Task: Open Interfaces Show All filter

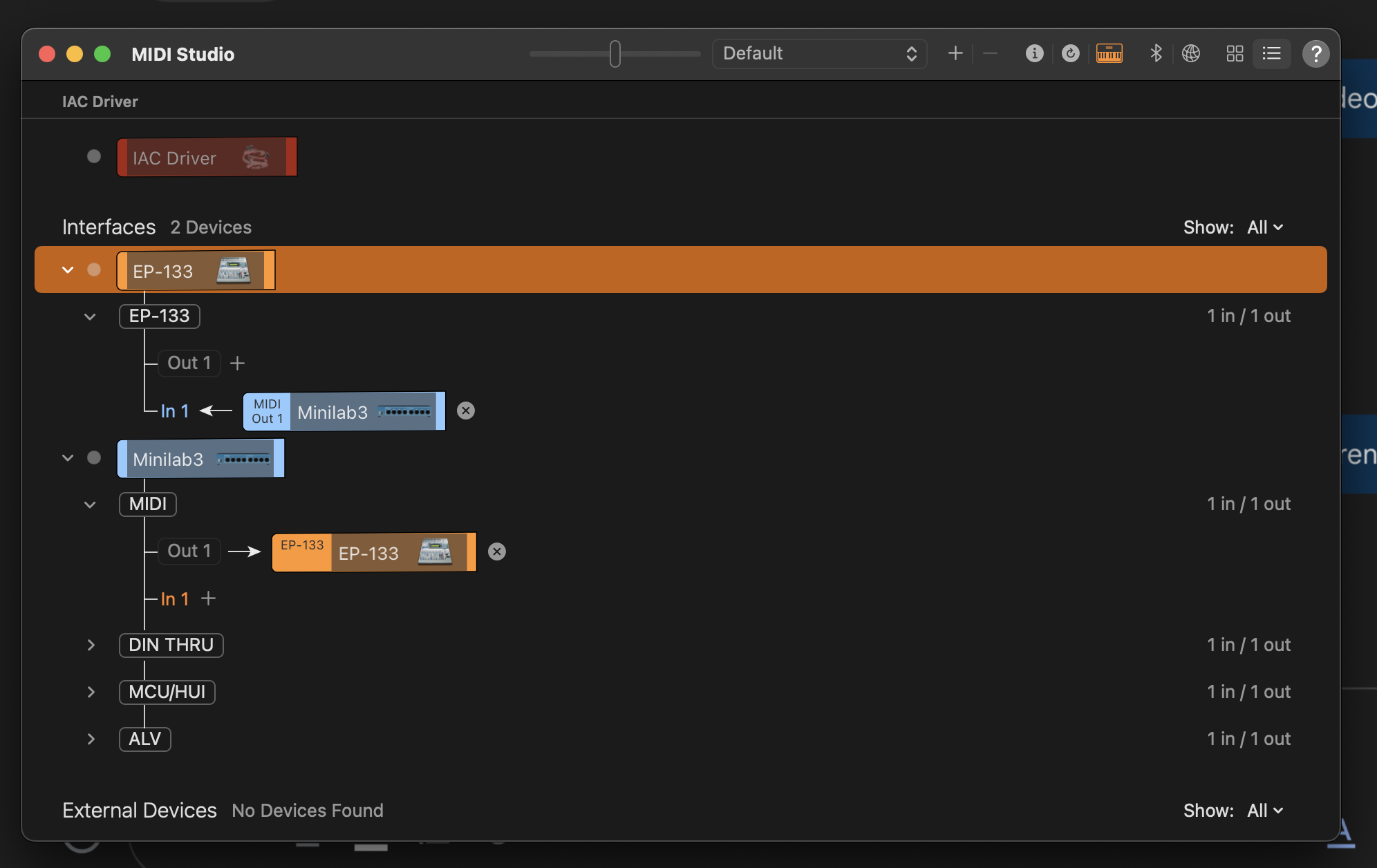Action: [x=1265, y=227]
